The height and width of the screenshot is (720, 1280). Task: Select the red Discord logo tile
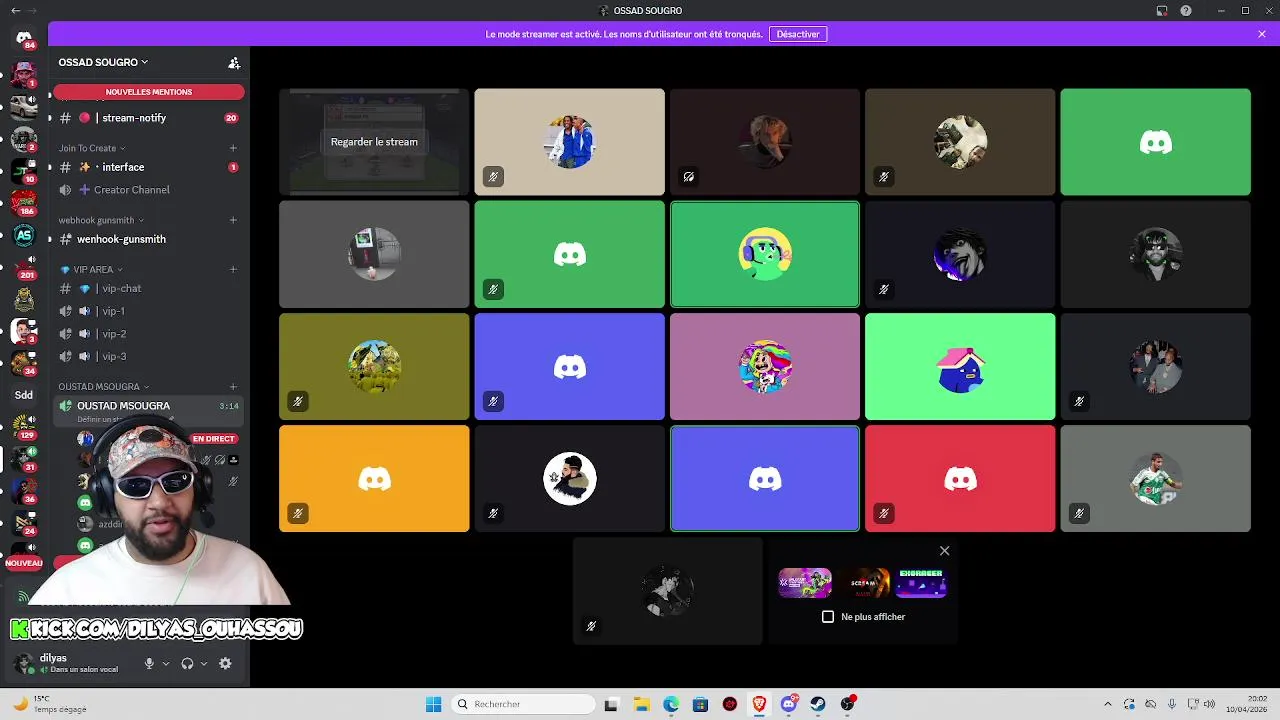(x=960, y=479)
